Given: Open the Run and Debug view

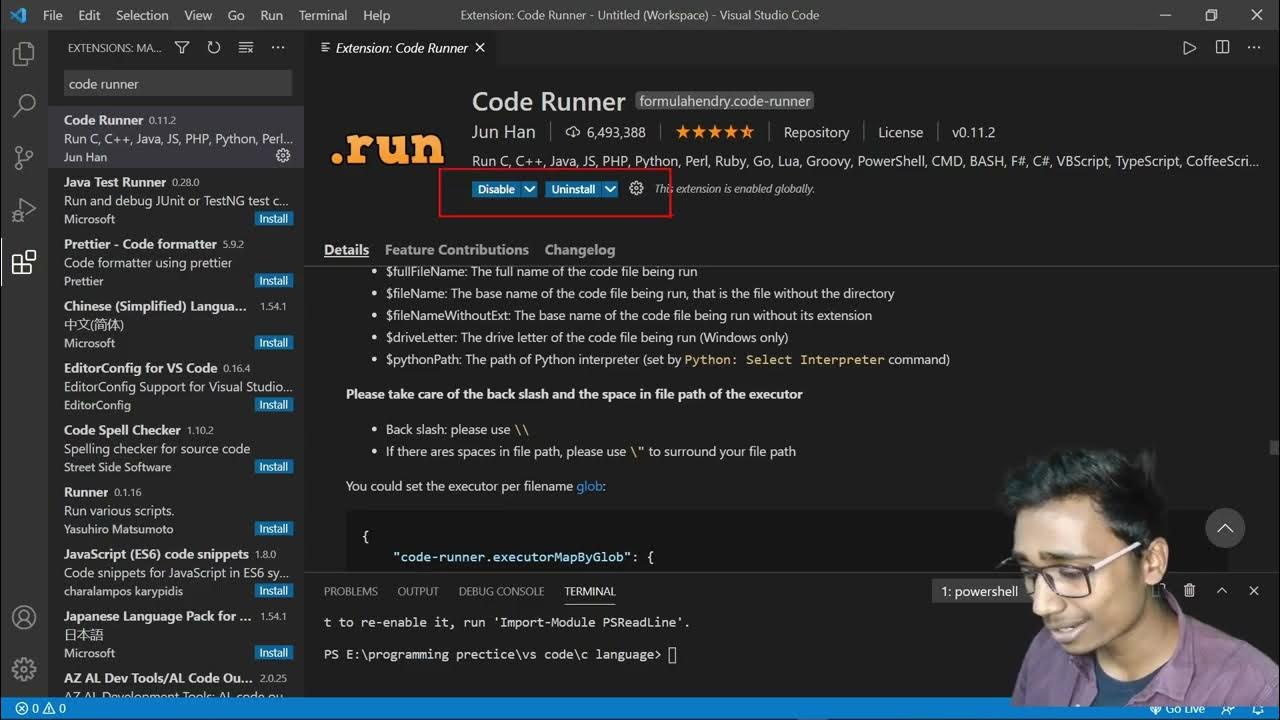Looking at the screenshot, I should coord(24,210).
